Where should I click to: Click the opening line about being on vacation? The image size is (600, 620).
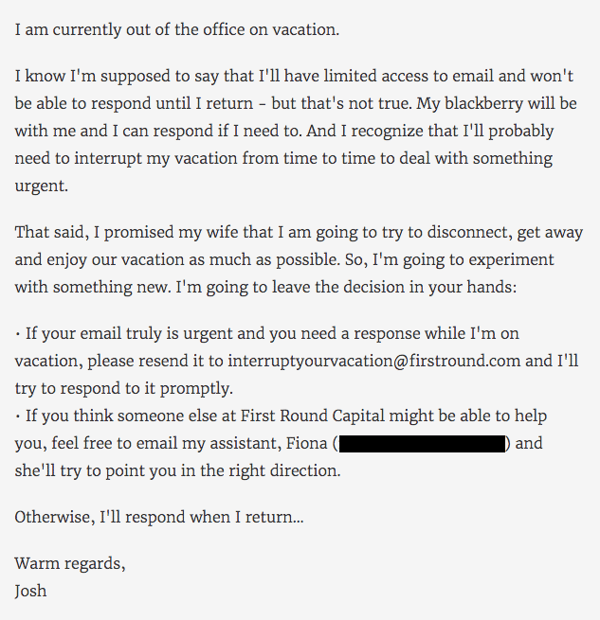178,28
